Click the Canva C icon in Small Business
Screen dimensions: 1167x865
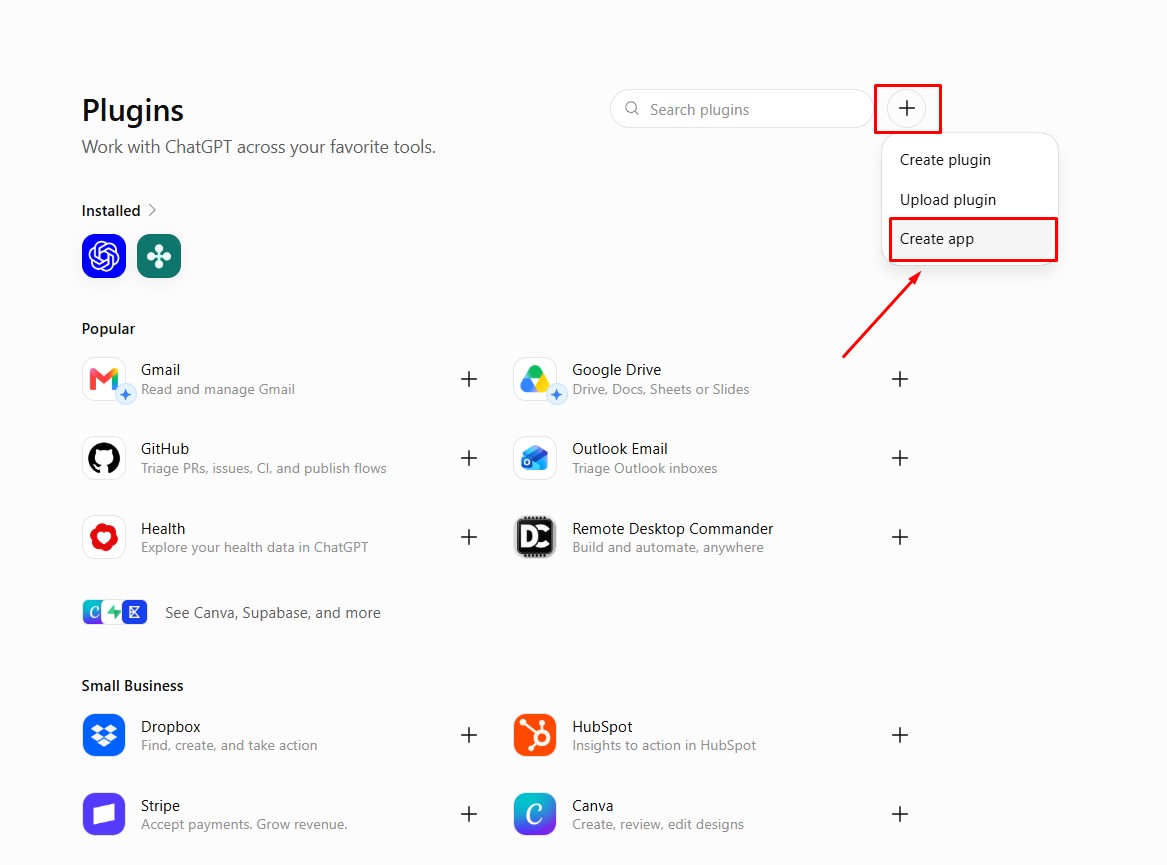(535, 814)
